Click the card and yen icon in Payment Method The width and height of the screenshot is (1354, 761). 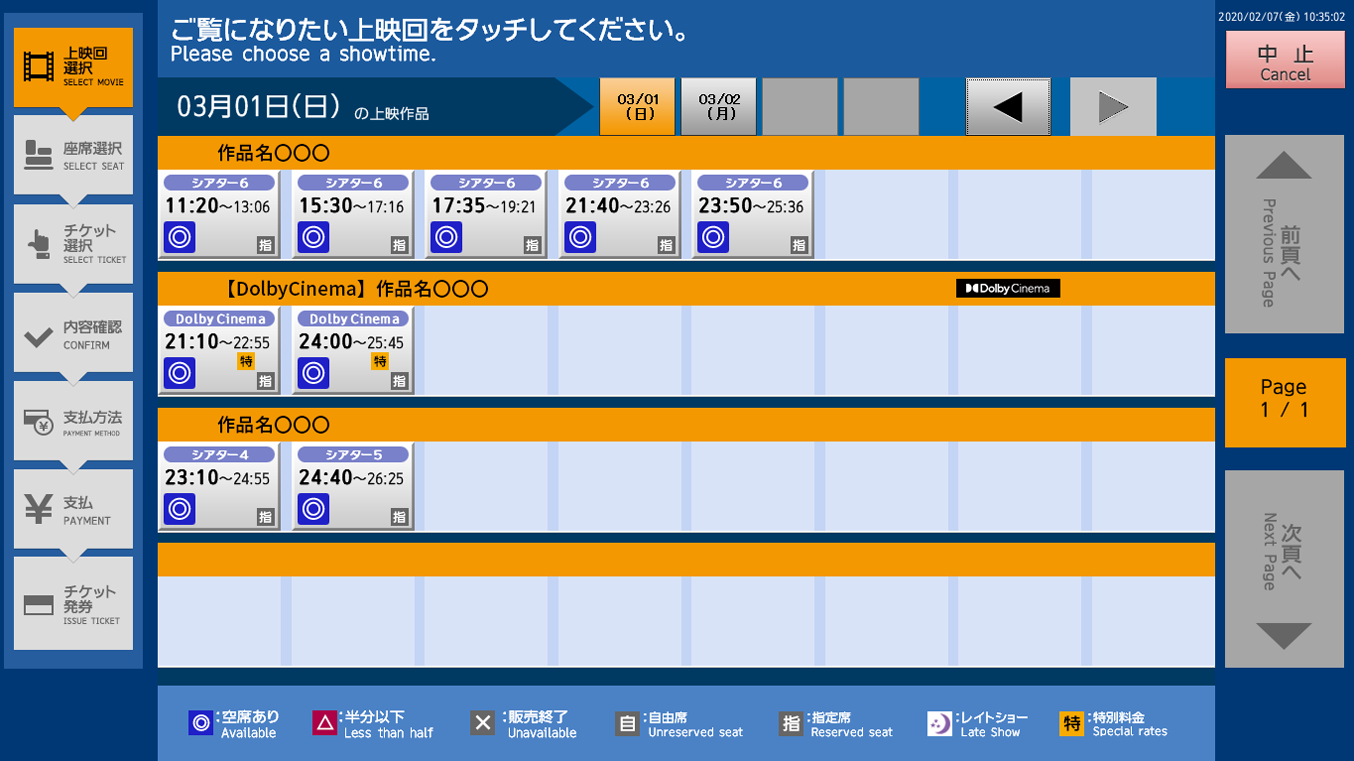click(x=39, y=422)
